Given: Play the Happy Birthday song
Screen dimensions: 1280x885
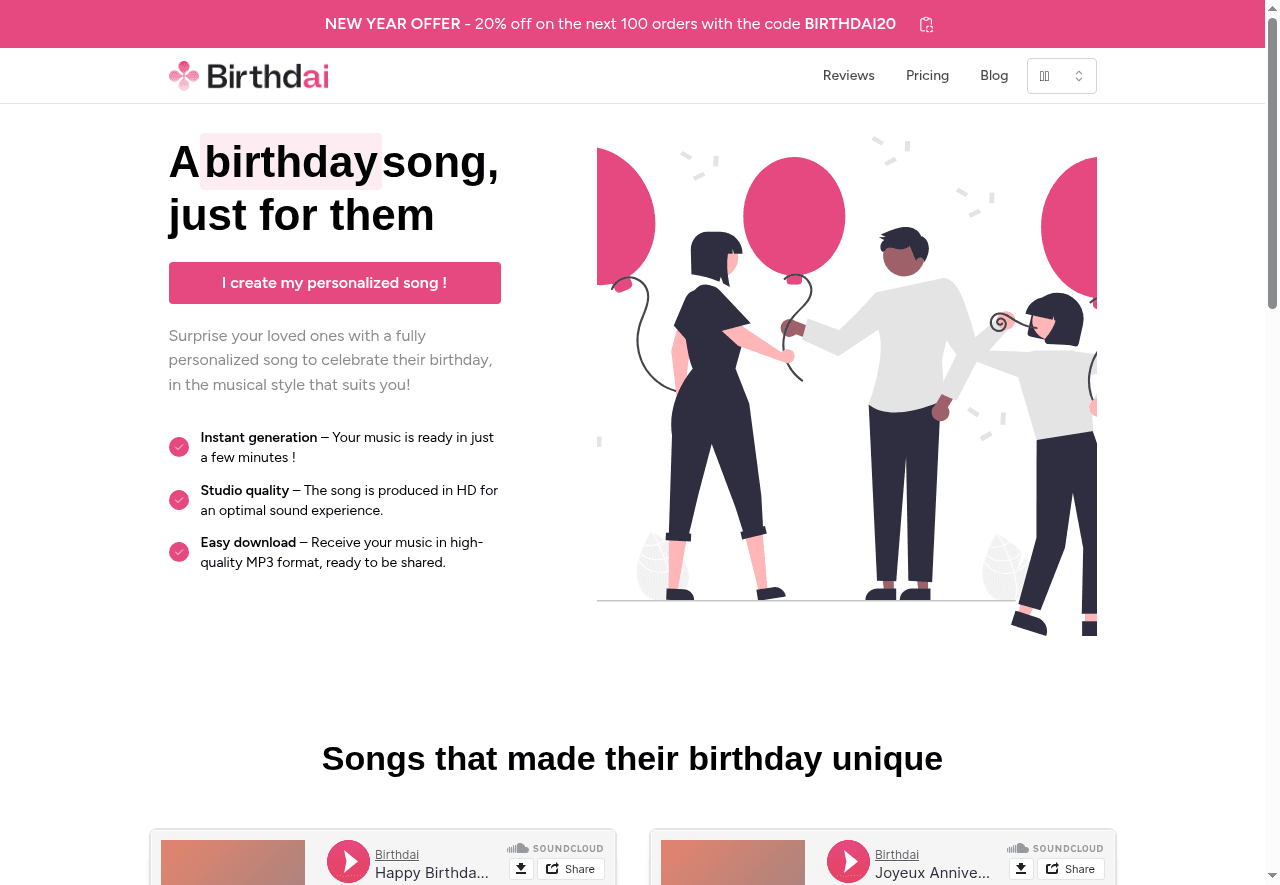Looking at the screenshot, I should pyautogui.click(x=347, y=861).
